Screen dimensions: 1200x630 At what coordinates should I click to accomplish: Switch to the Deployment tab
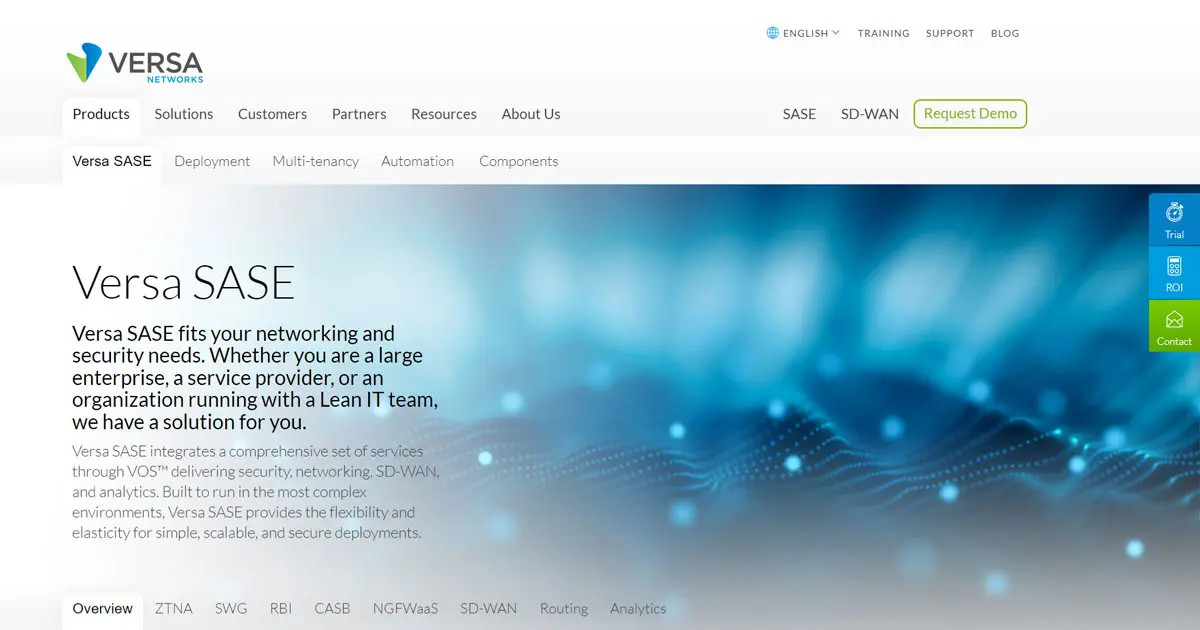pos(212,161)
